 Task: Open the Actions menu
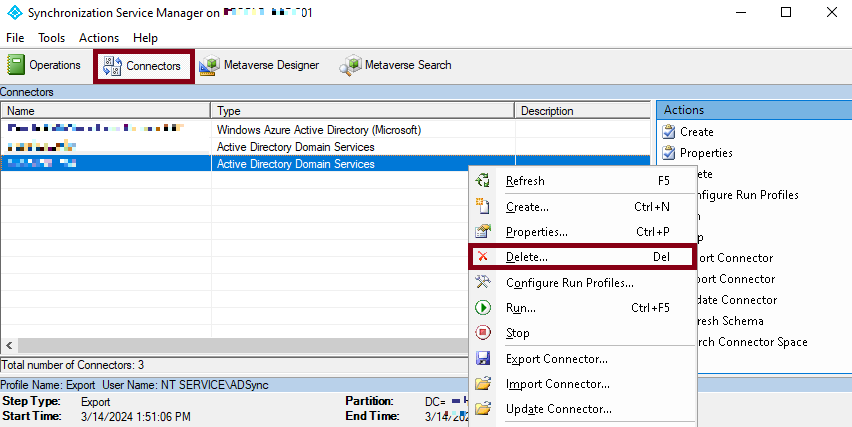point(99,38)
